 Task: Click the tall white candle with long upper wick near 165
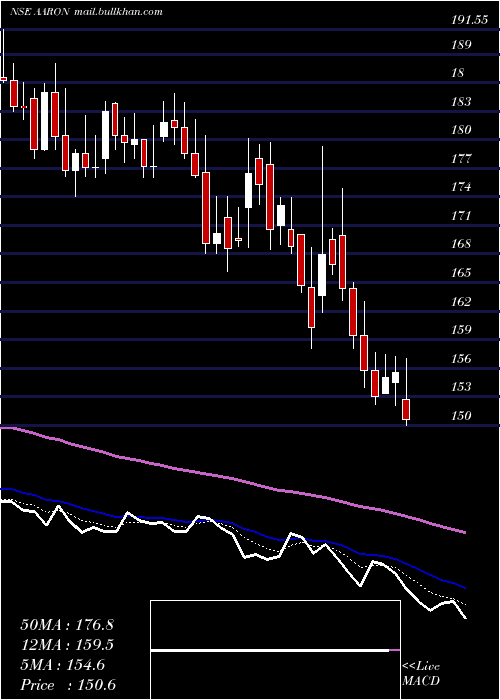[x=322, y=275]
